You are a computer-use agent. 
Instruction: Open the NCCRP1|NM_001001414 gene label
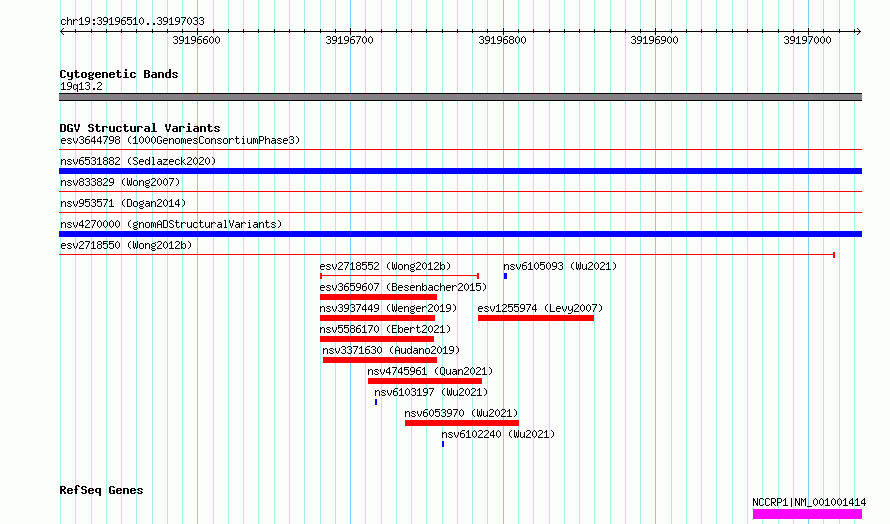(809, 502)
